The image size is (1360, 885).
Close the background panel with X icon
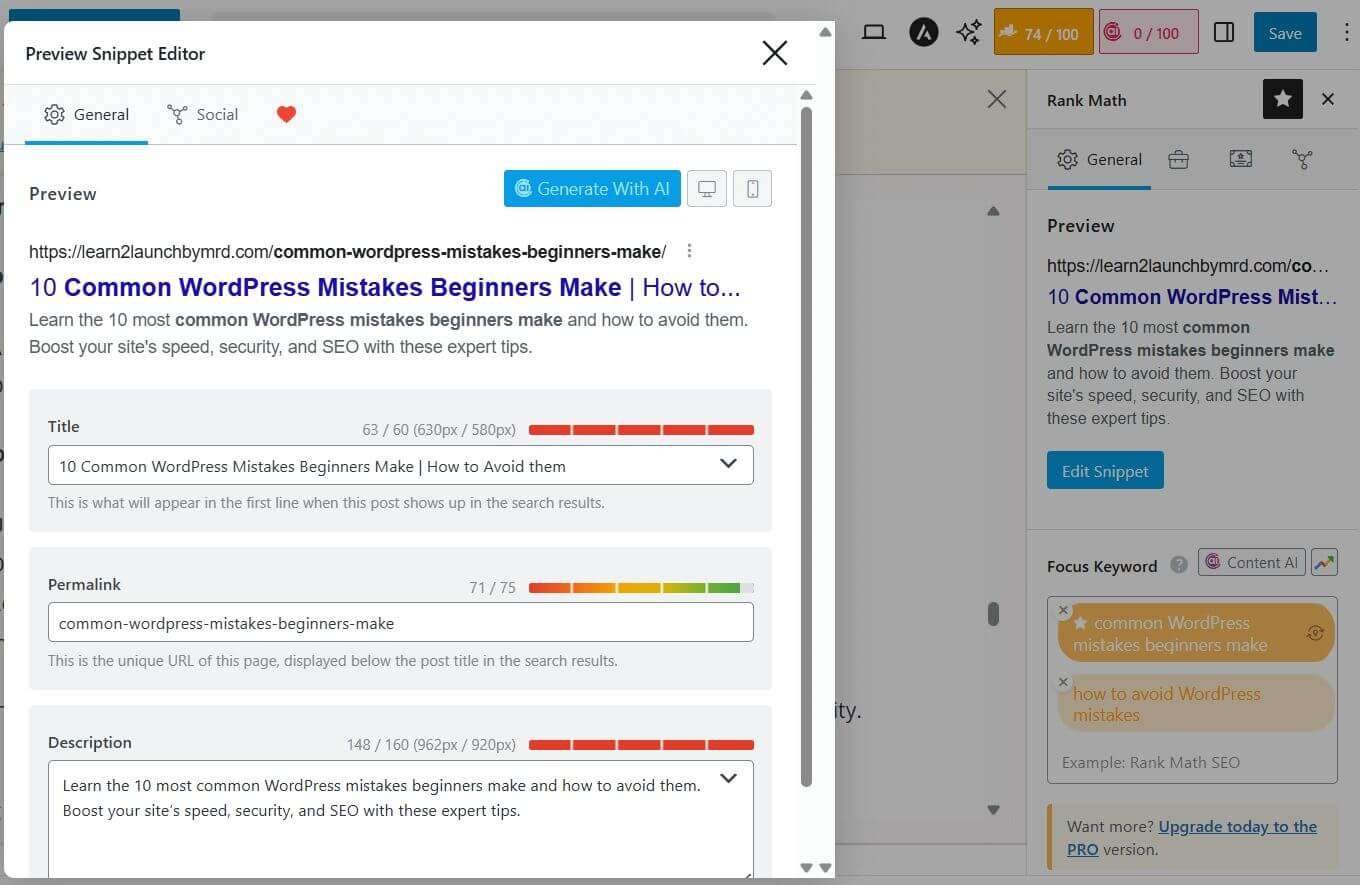(996, 99)
